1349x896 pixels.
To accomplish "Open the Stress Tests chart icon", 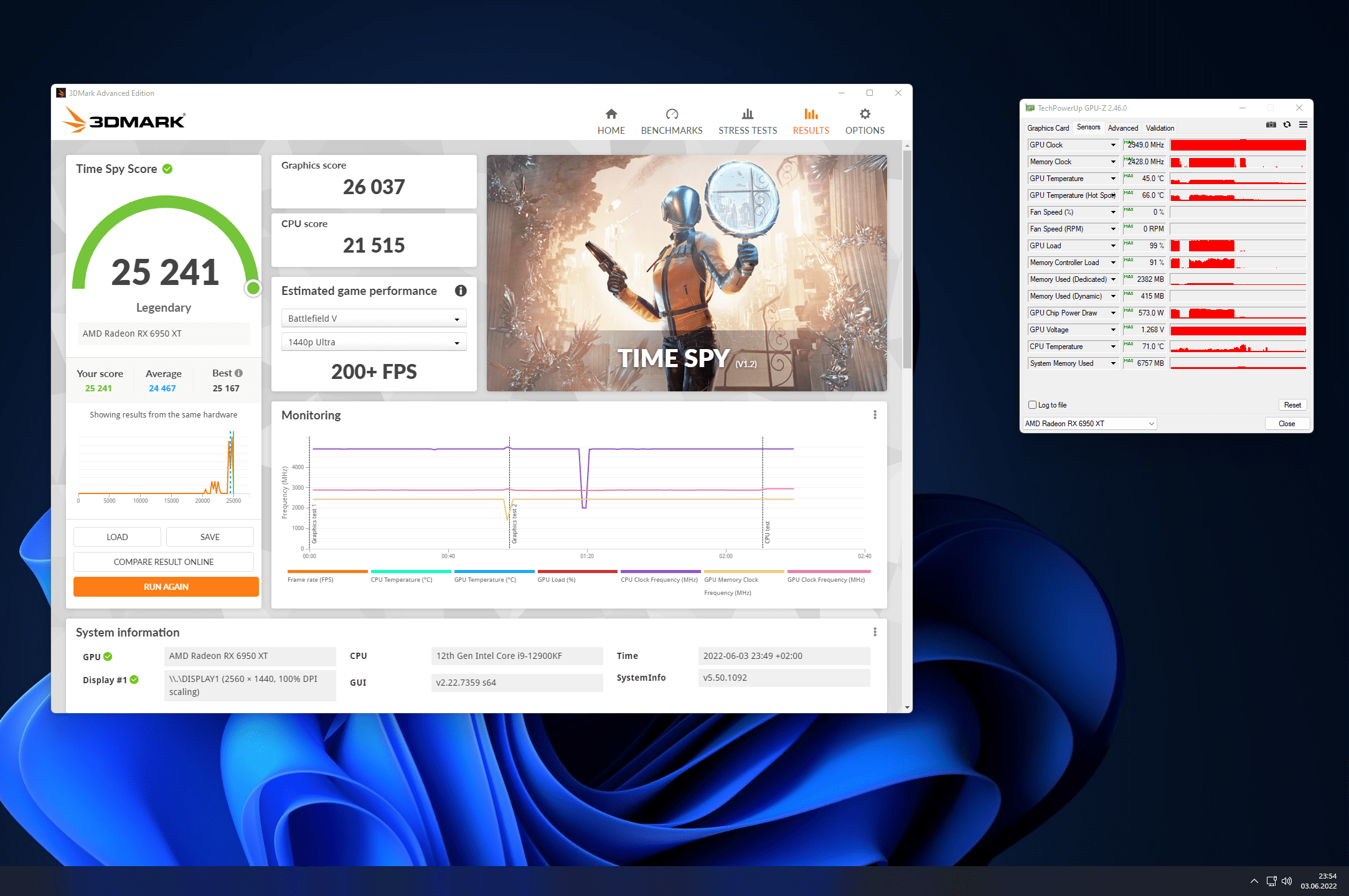I will click(x=747, y=114).
